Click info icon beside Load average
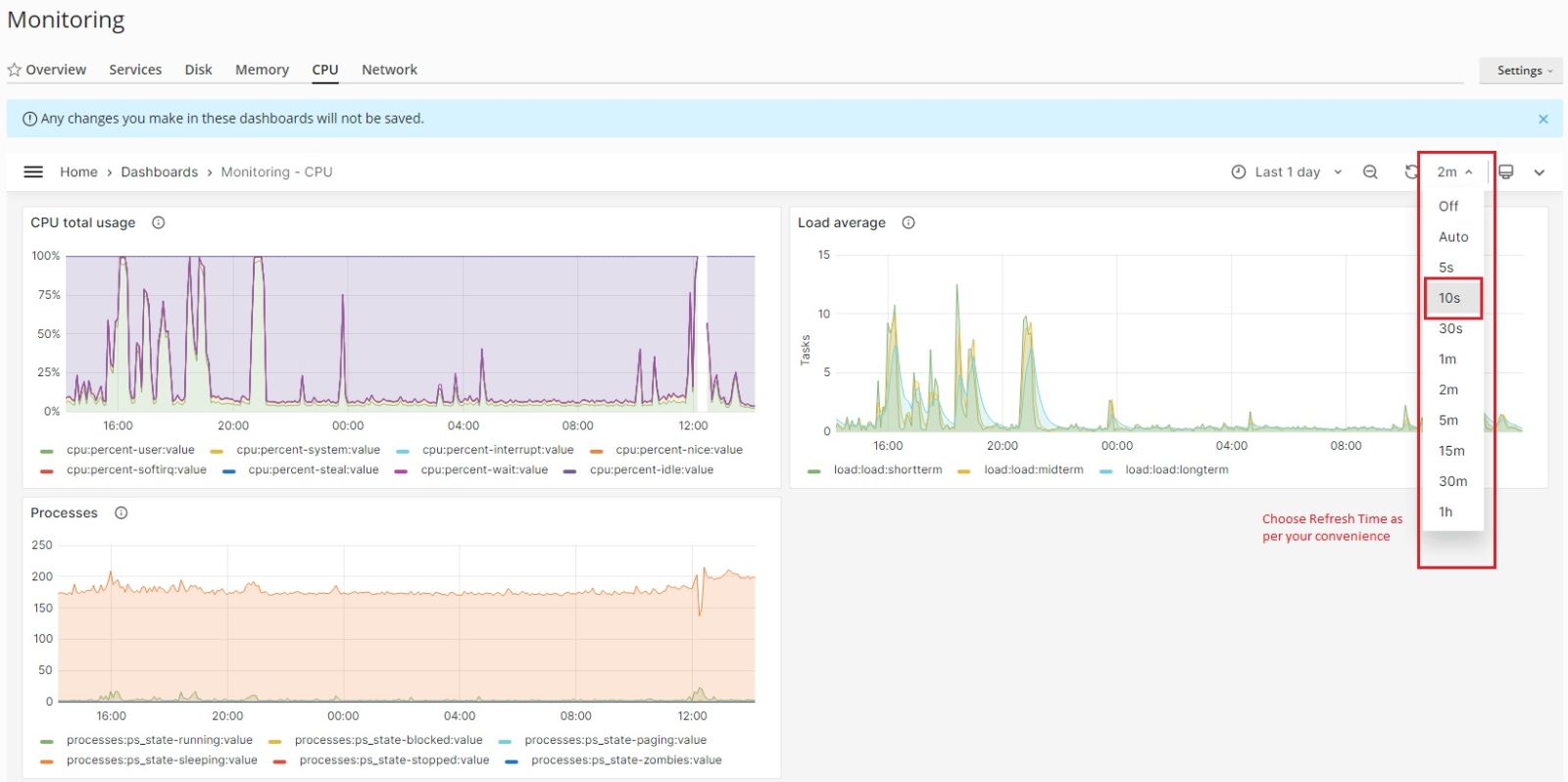The image size is (1568, 782). (908, 223)
